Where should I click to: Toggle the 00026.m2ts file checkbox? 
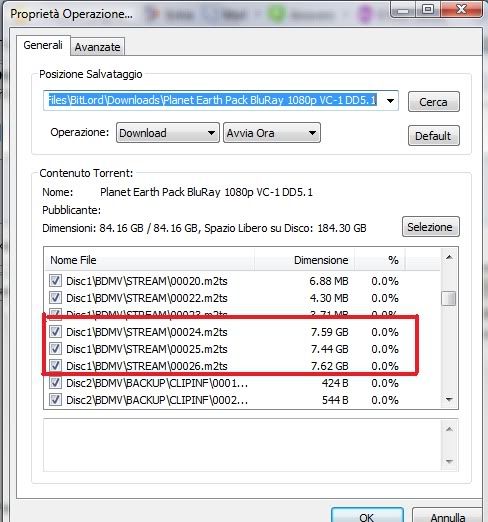[55, 366]
